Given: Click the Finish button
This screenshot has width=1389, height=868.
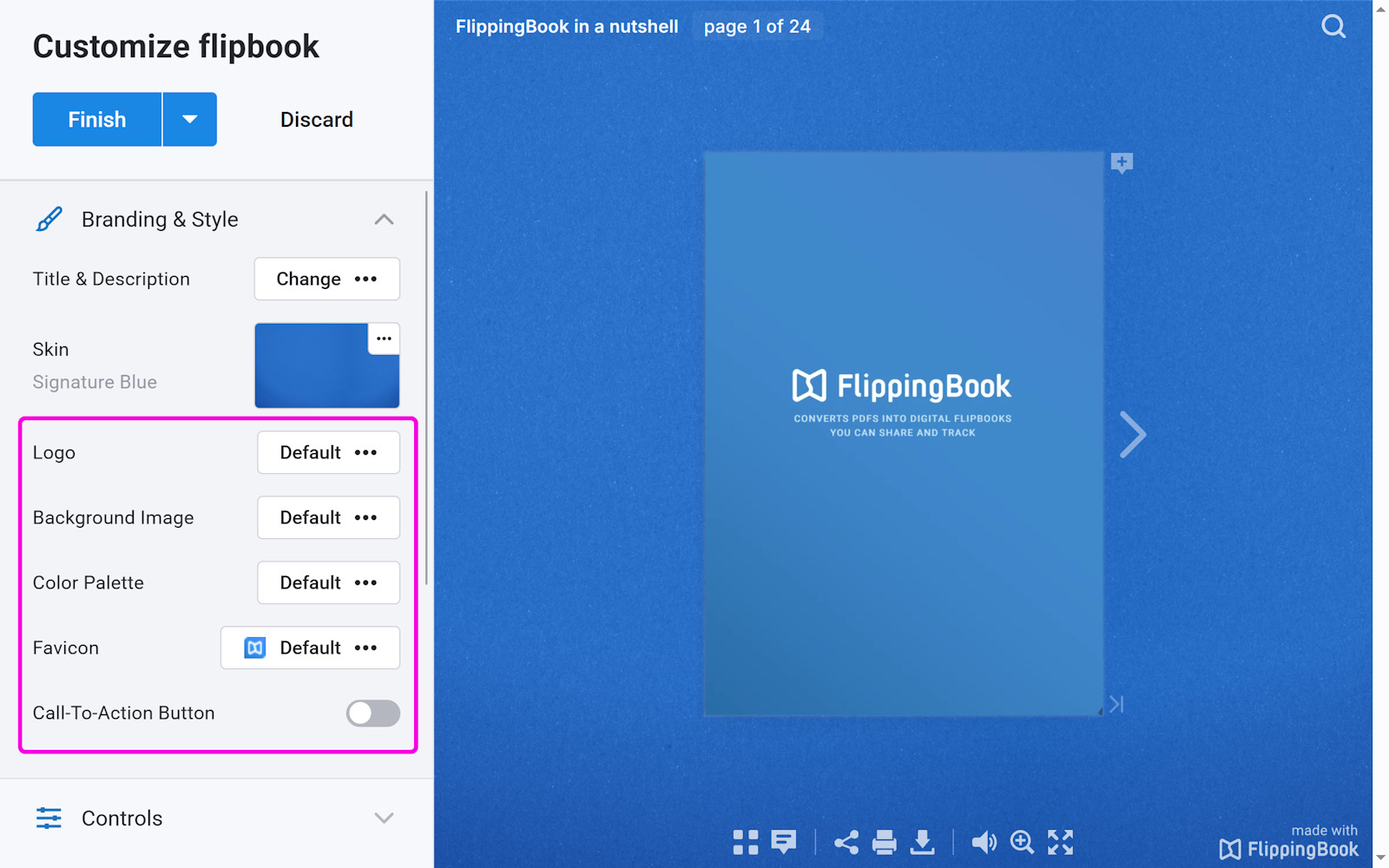Looking at the screenshot, I should [97, 120].
